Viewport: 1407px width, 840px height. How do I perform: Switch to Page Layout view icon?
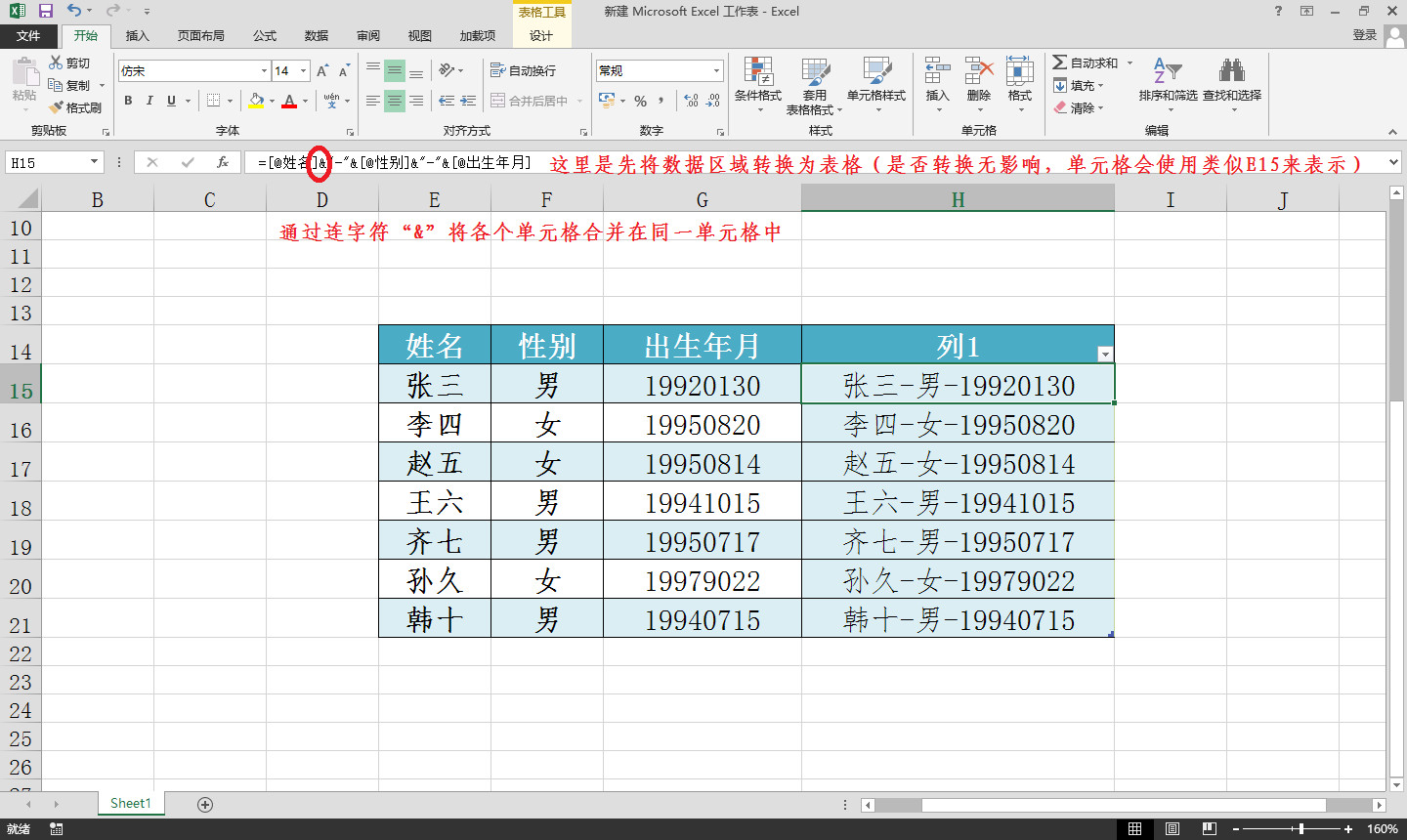coord(1172,828)
